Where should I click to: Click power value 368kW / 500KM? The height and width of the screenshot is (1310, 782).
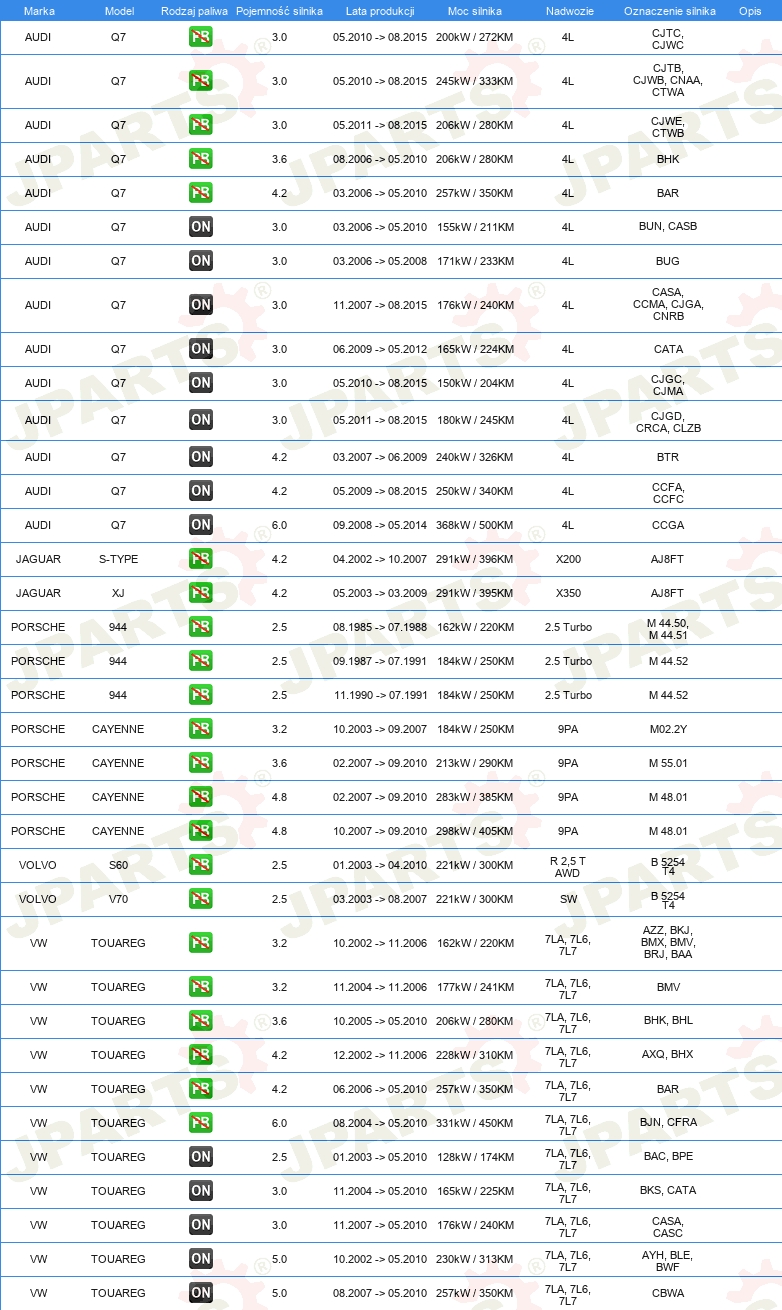475,525
